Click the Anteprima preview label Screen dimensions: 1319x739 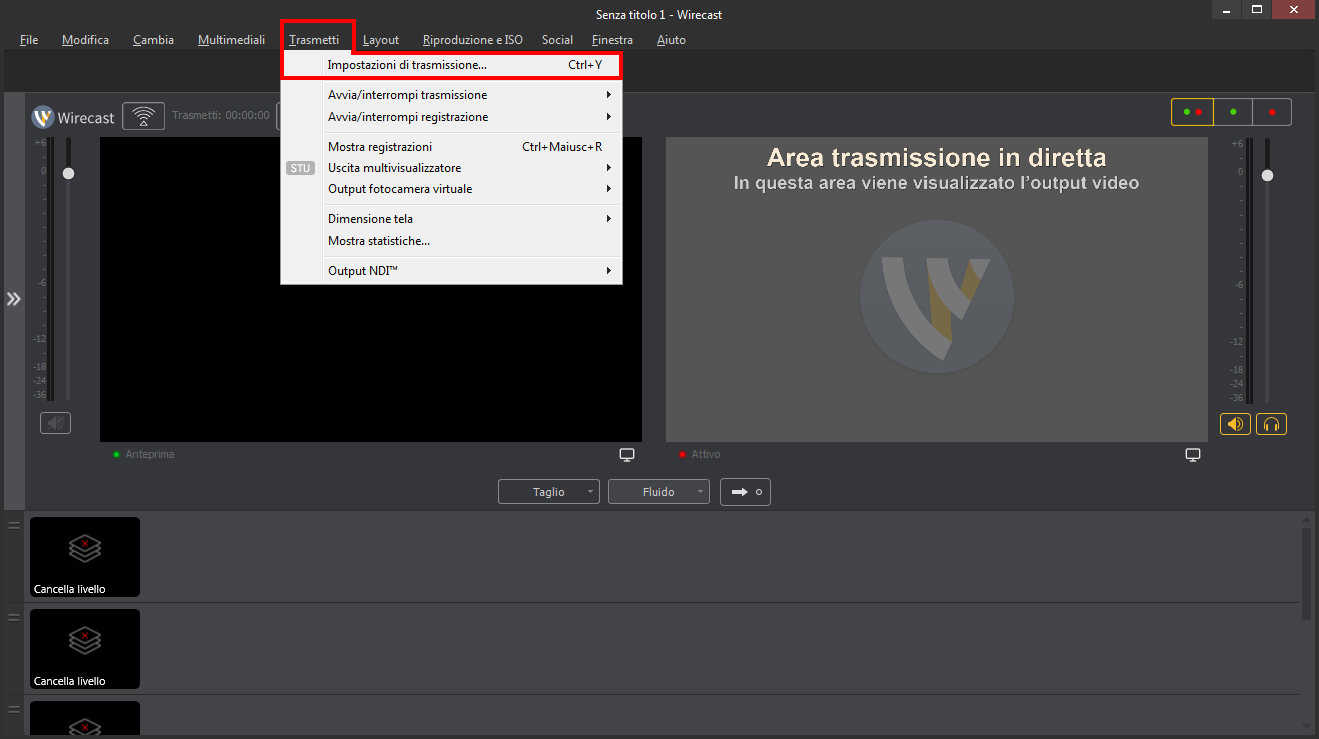point(150,454)
